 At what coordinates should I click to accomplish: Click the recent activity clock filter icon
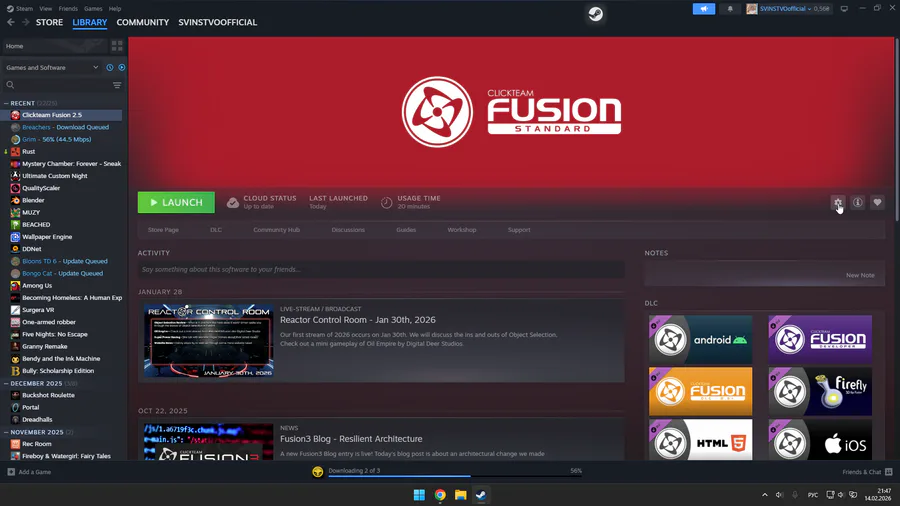pyautogui.click(x=110, y=67)
